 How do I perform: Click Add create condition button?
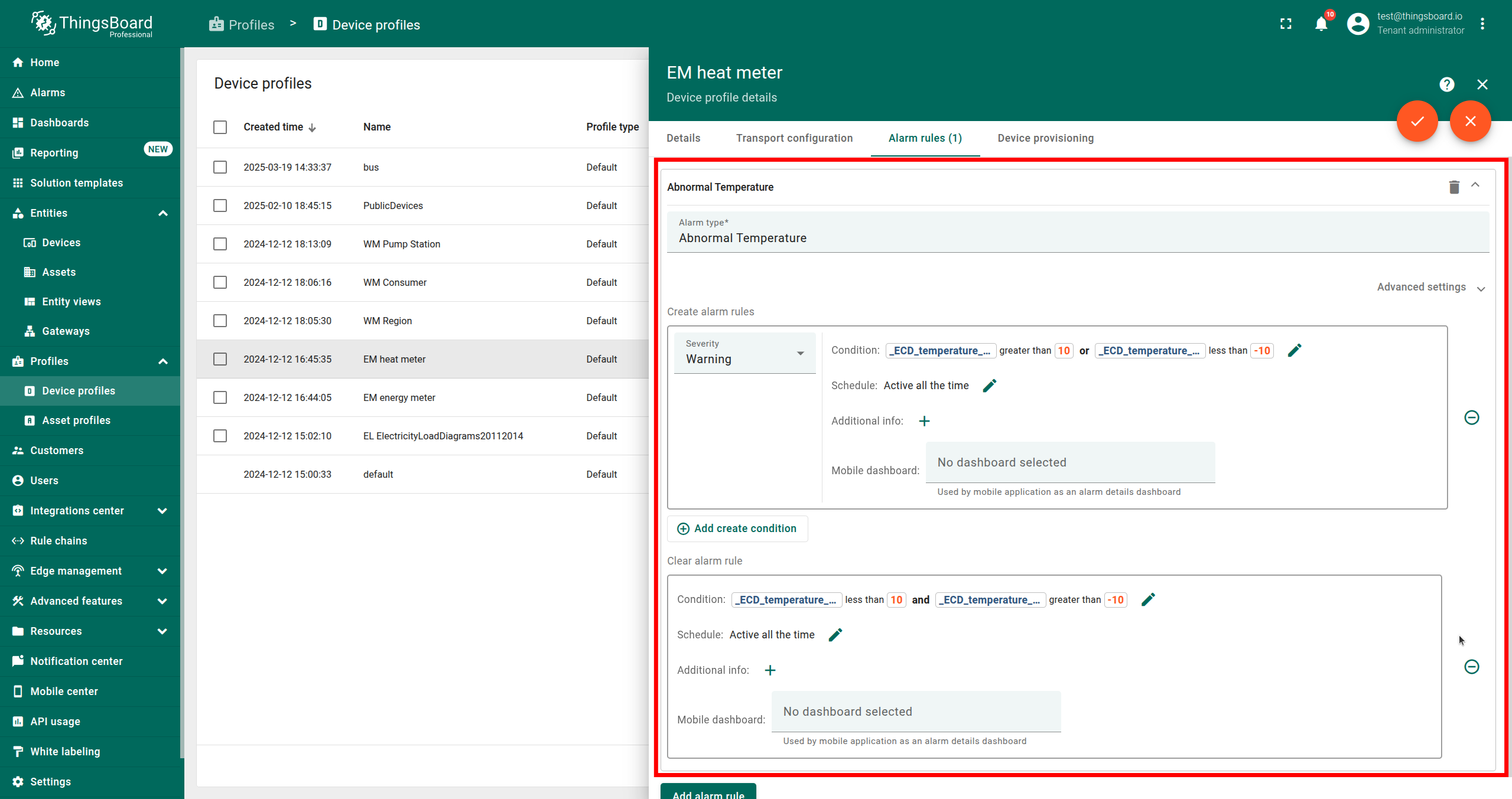(737, 529)
